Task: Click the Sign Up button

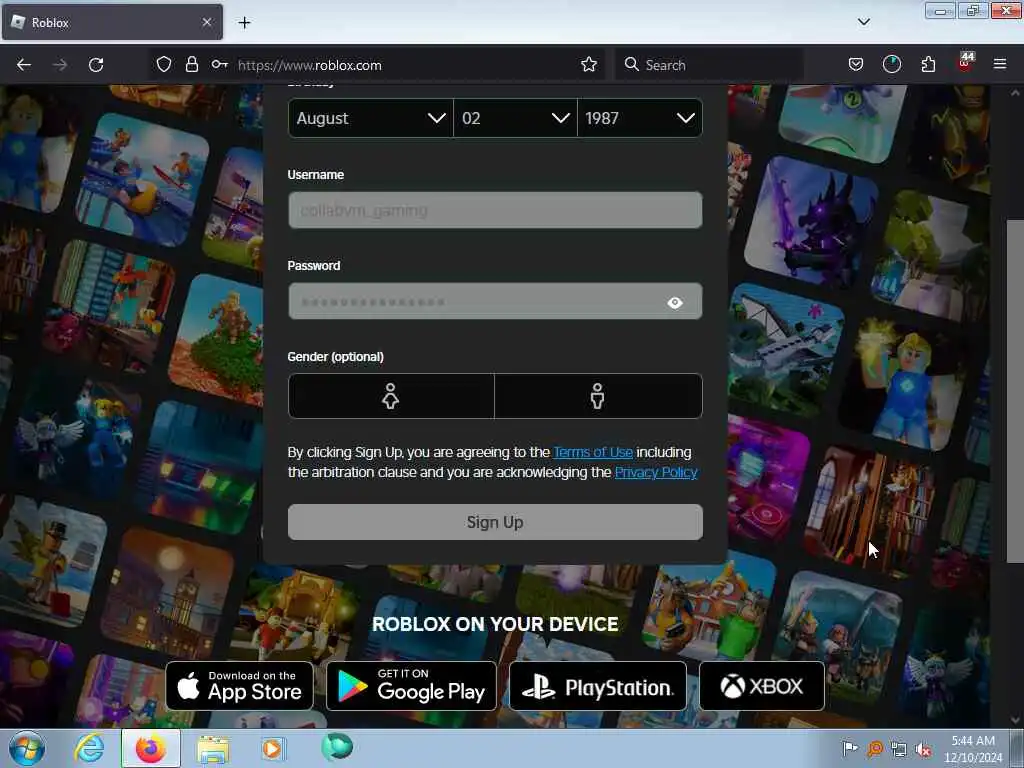Action: click(x=495, y=522)
